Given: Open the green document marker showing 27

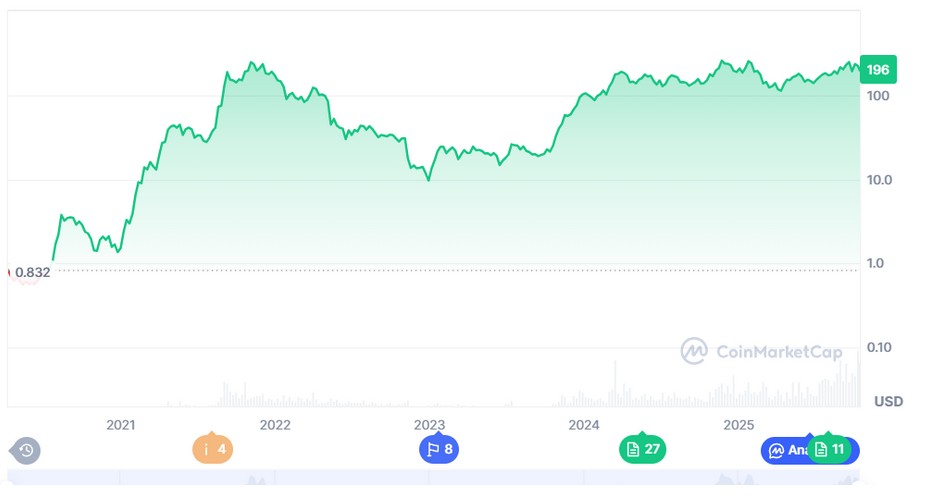Looking at the screenshot, I should [642, 450].
